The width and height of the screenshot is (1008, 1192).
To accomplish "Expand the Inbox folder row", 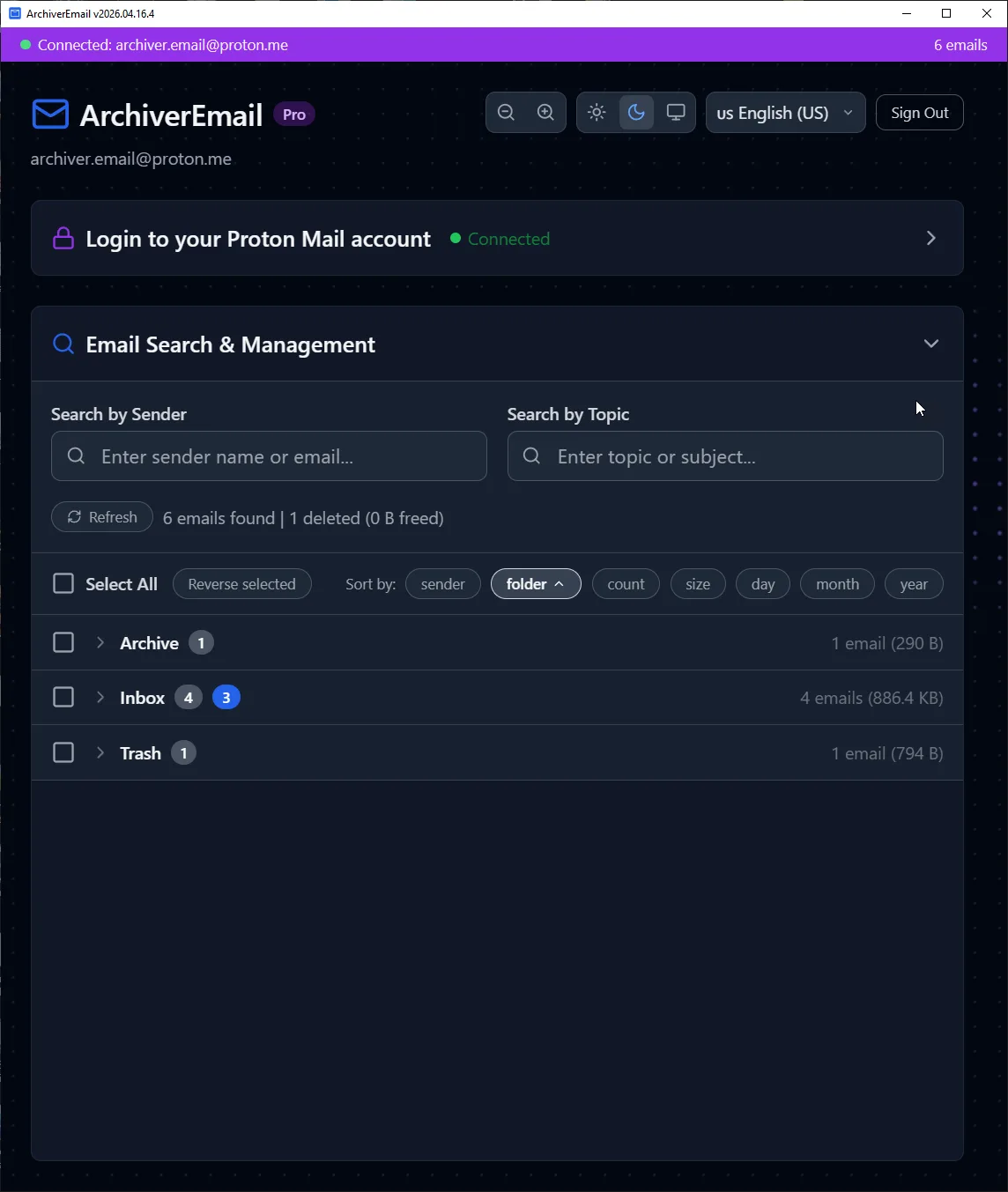I will coord(100,698).
